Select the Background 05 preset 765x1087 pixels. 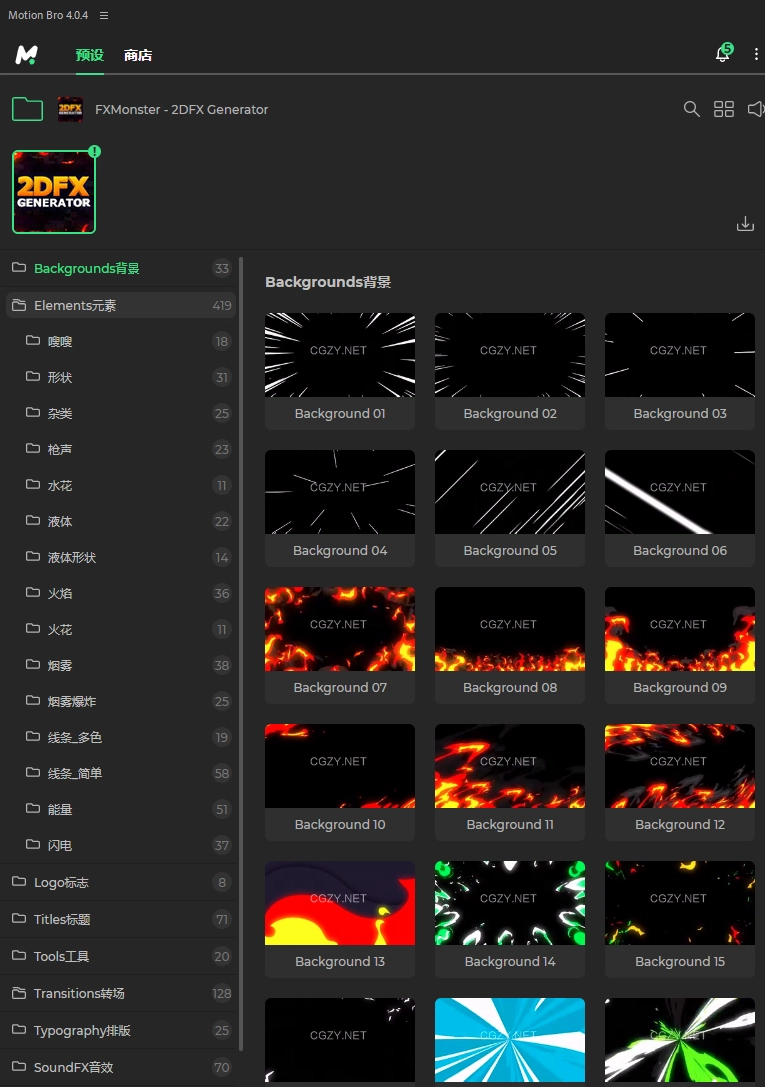(x=510, y=508)
